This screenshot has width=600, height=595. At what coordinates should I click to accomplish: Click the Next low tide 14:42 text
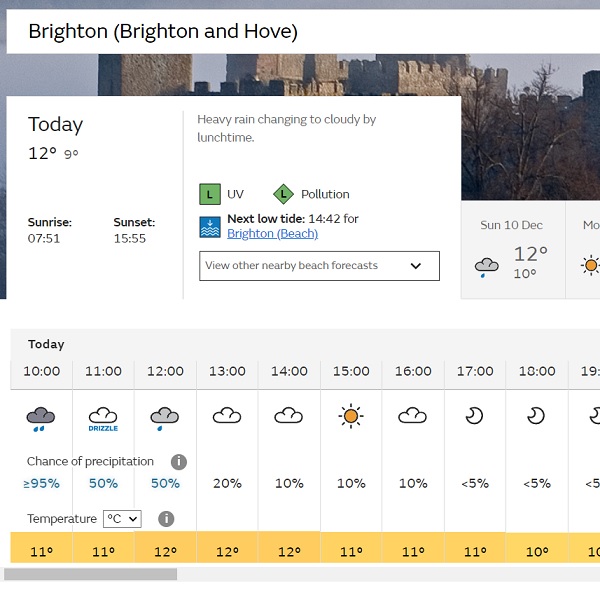tap(293, 219)
